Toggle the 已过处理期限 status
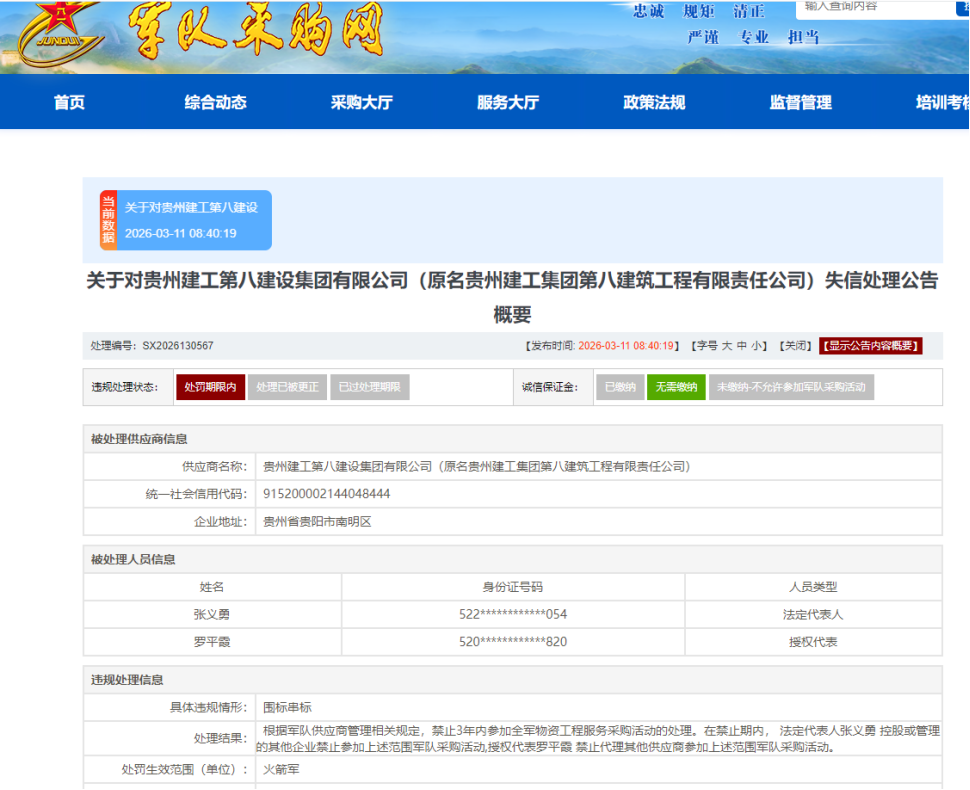970x790 pixels. click(370, 388)
